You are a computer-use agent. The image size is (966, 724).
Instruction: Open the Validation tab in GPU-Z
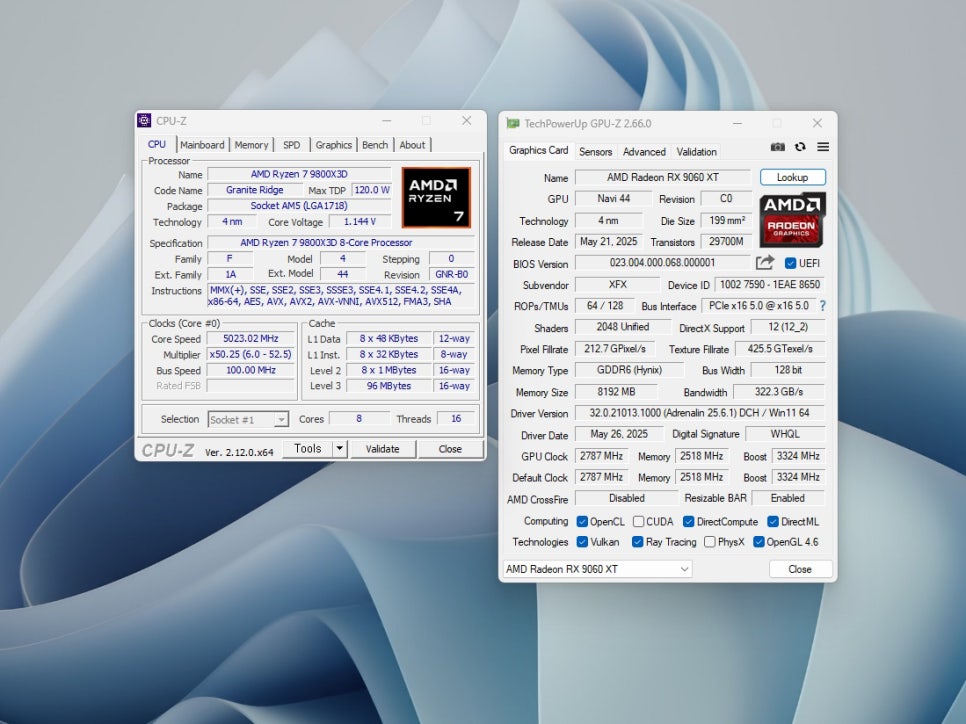696,152
